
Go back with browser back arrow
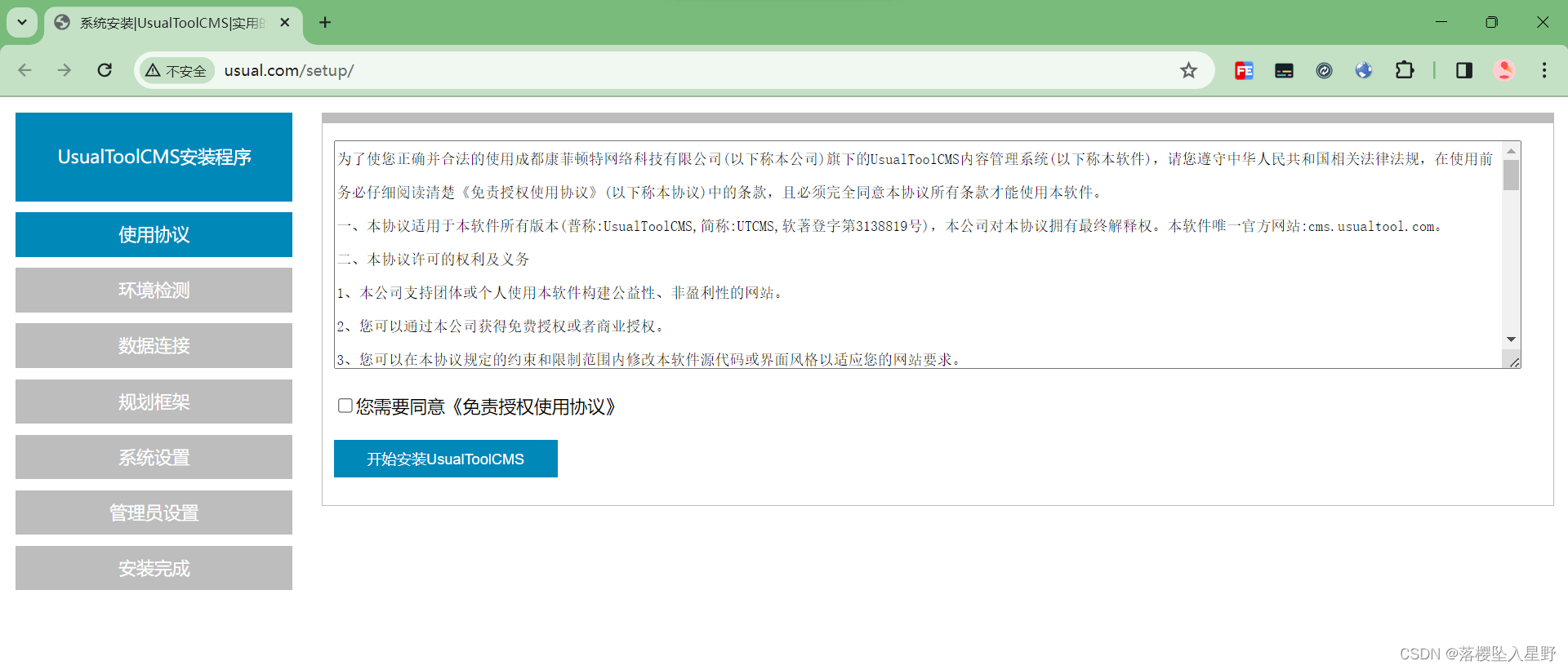[24, 70]
